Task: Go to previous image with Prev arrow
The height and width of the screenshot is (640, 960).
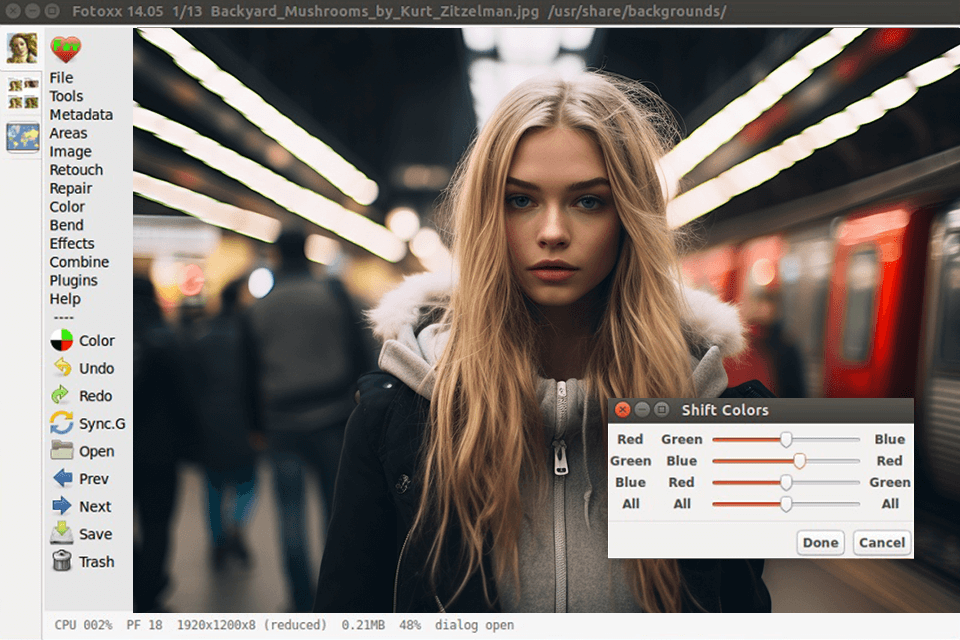Action: pos(62,478)
